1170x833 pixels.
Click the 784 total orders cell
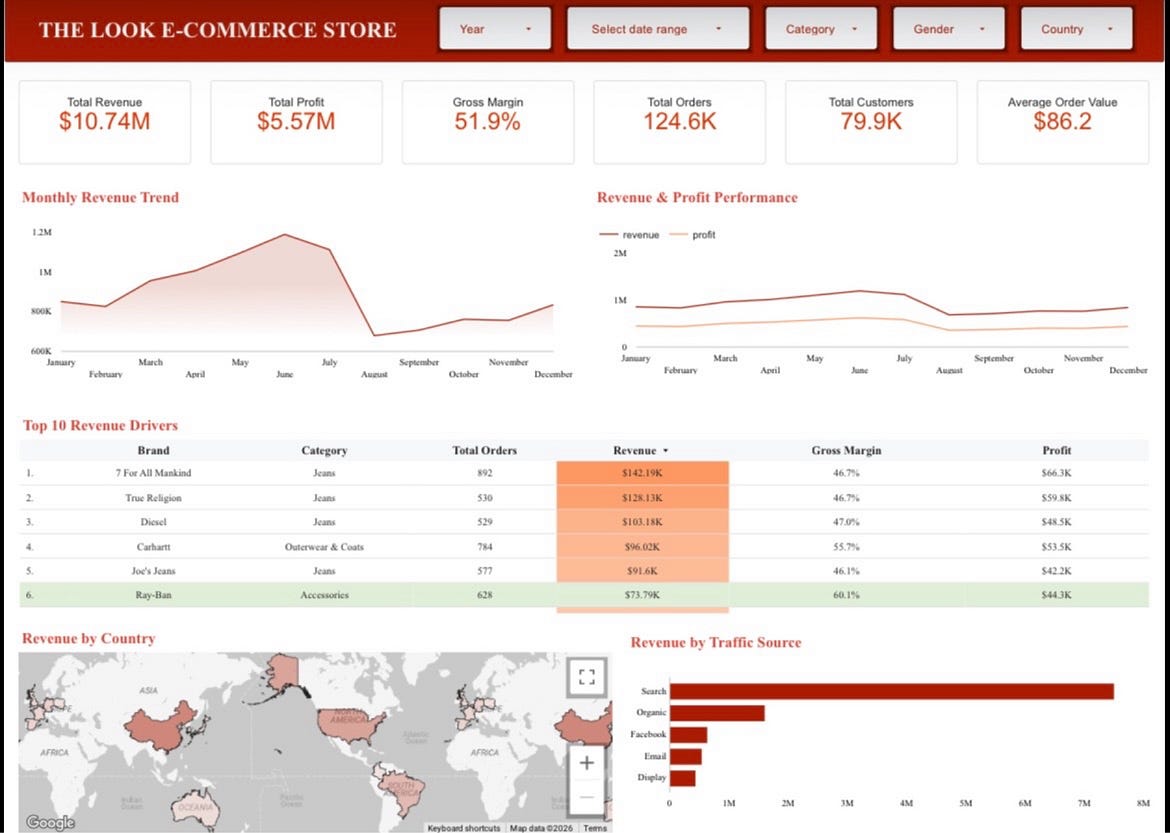coord(484,546)
